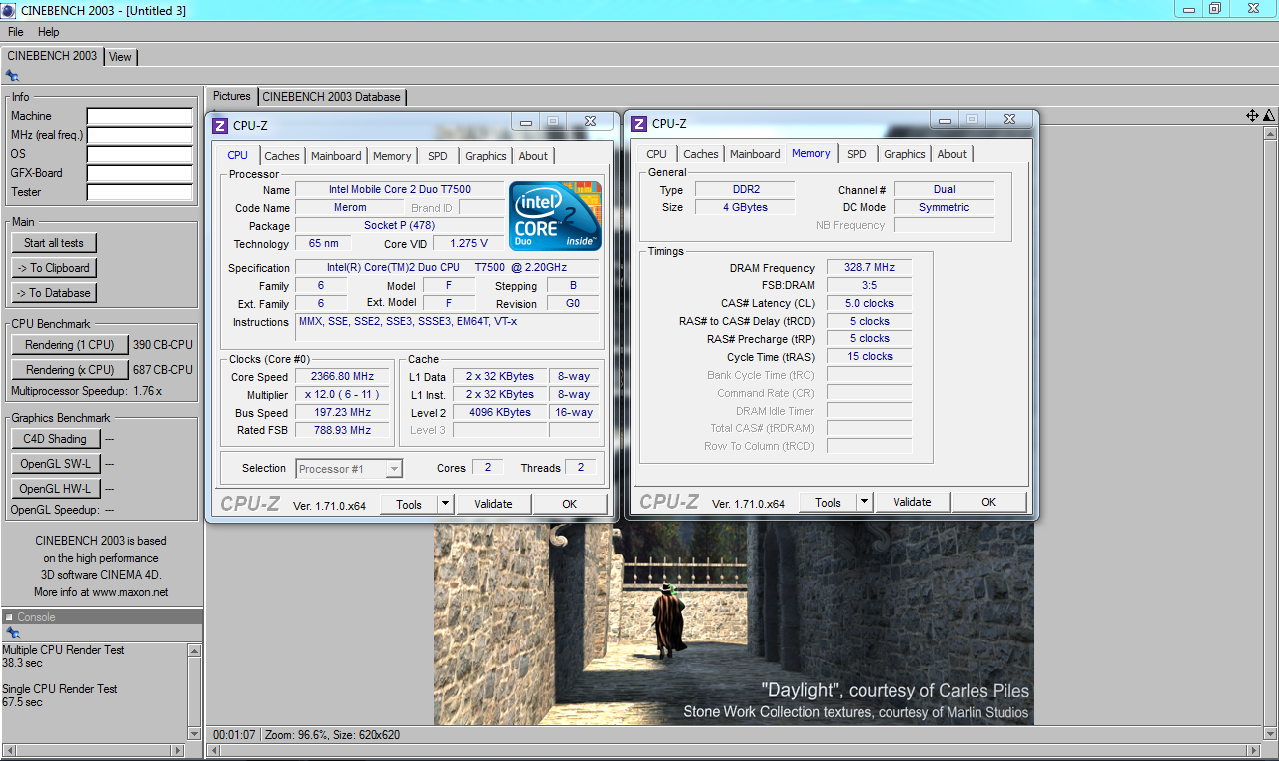This screenshot has height=761, width=1279.
Task: Click the 'Socket P (478)' Package value
Action: (399, 226)
